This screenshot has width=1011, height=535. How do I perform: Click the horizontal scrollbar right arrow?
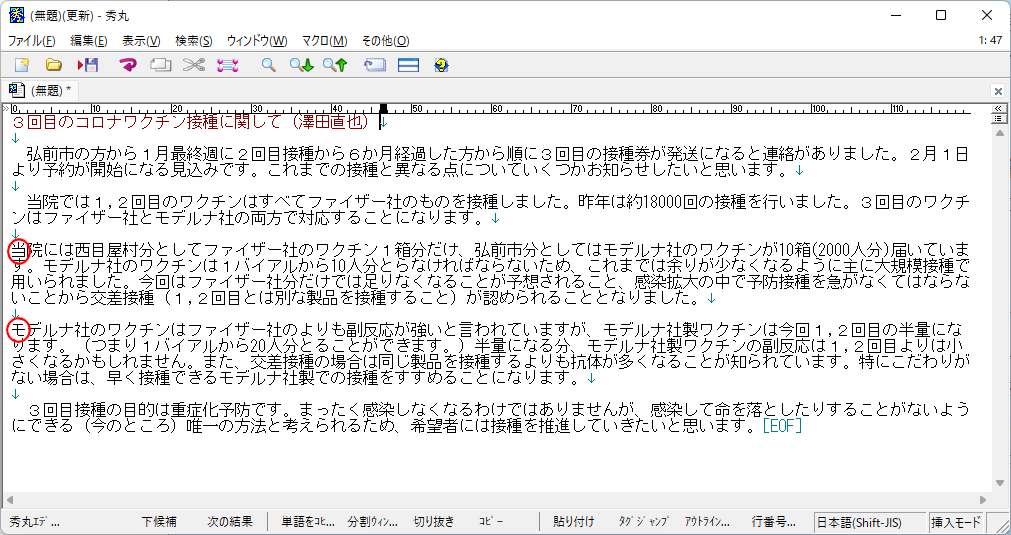click(983, 500)
